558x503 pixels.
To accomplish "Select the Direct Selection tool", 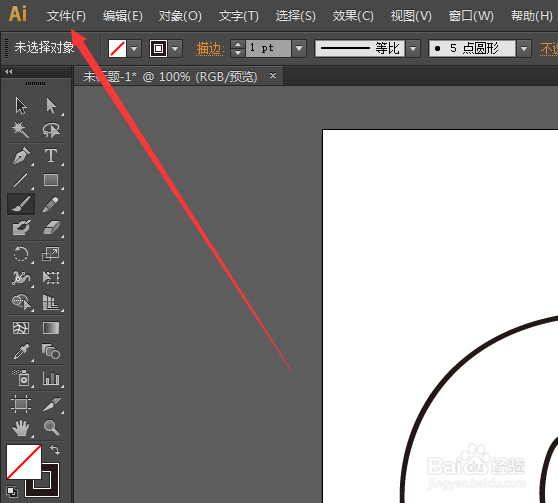I will (x=51, y=106).
